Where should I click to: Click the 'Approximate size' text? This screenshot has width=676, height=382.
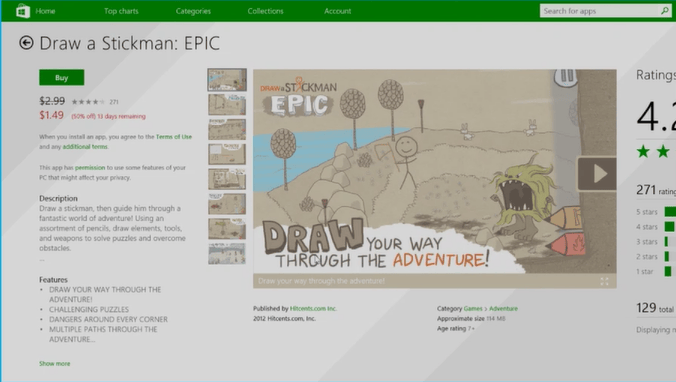(461, 319)
